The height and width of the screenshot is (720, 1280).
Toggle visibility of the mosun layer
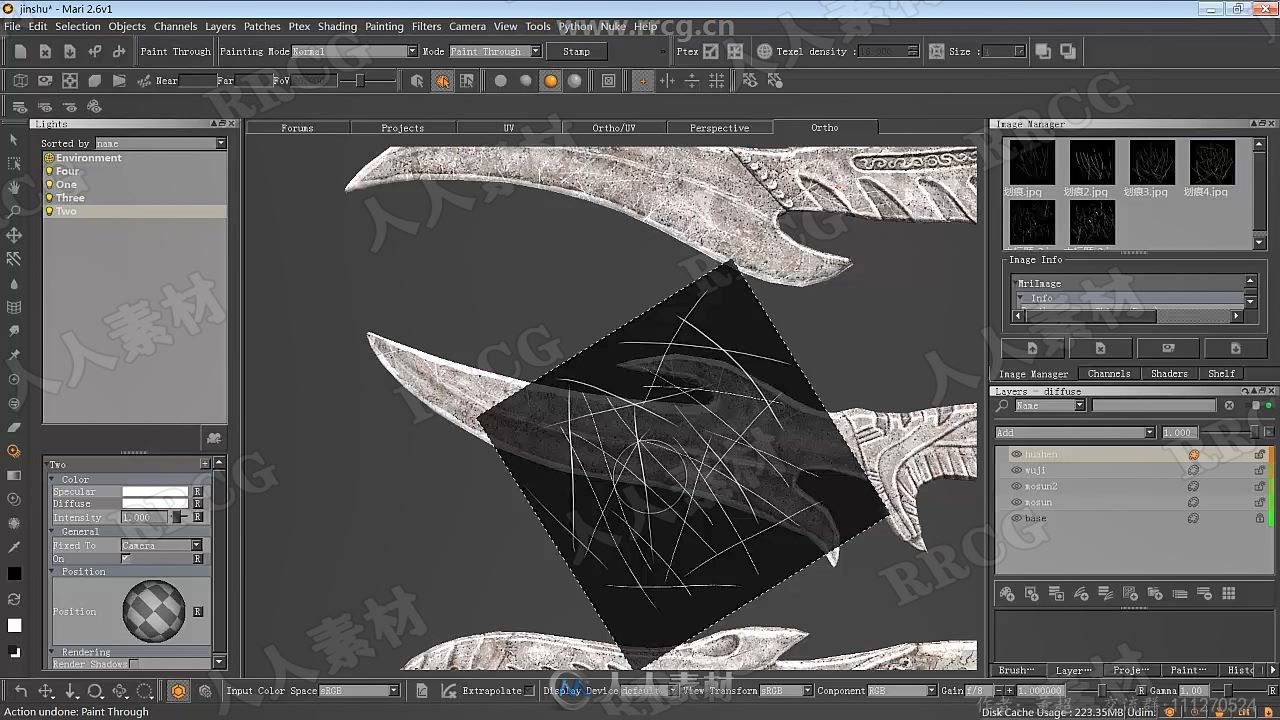1016,502
